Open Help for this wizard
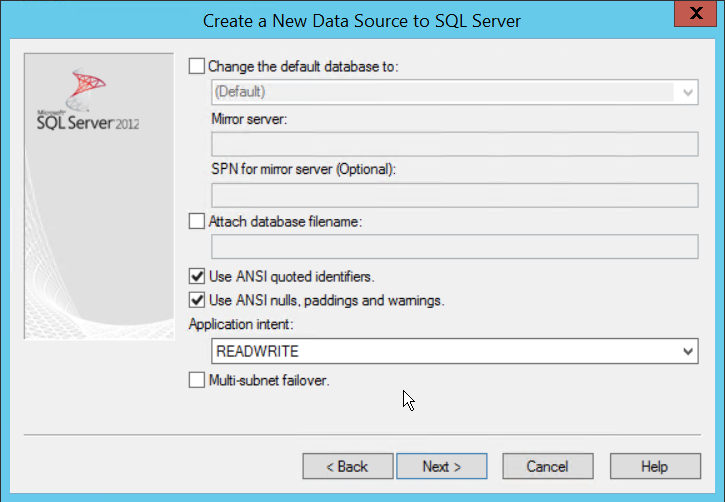The image size is (725, 502). (x=654, y=466)
